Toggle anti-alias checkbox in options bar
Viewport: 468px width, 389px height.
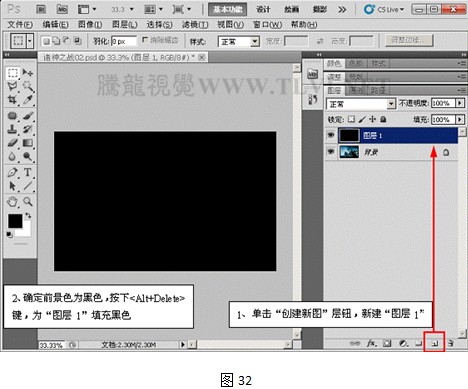coord(145,40)
